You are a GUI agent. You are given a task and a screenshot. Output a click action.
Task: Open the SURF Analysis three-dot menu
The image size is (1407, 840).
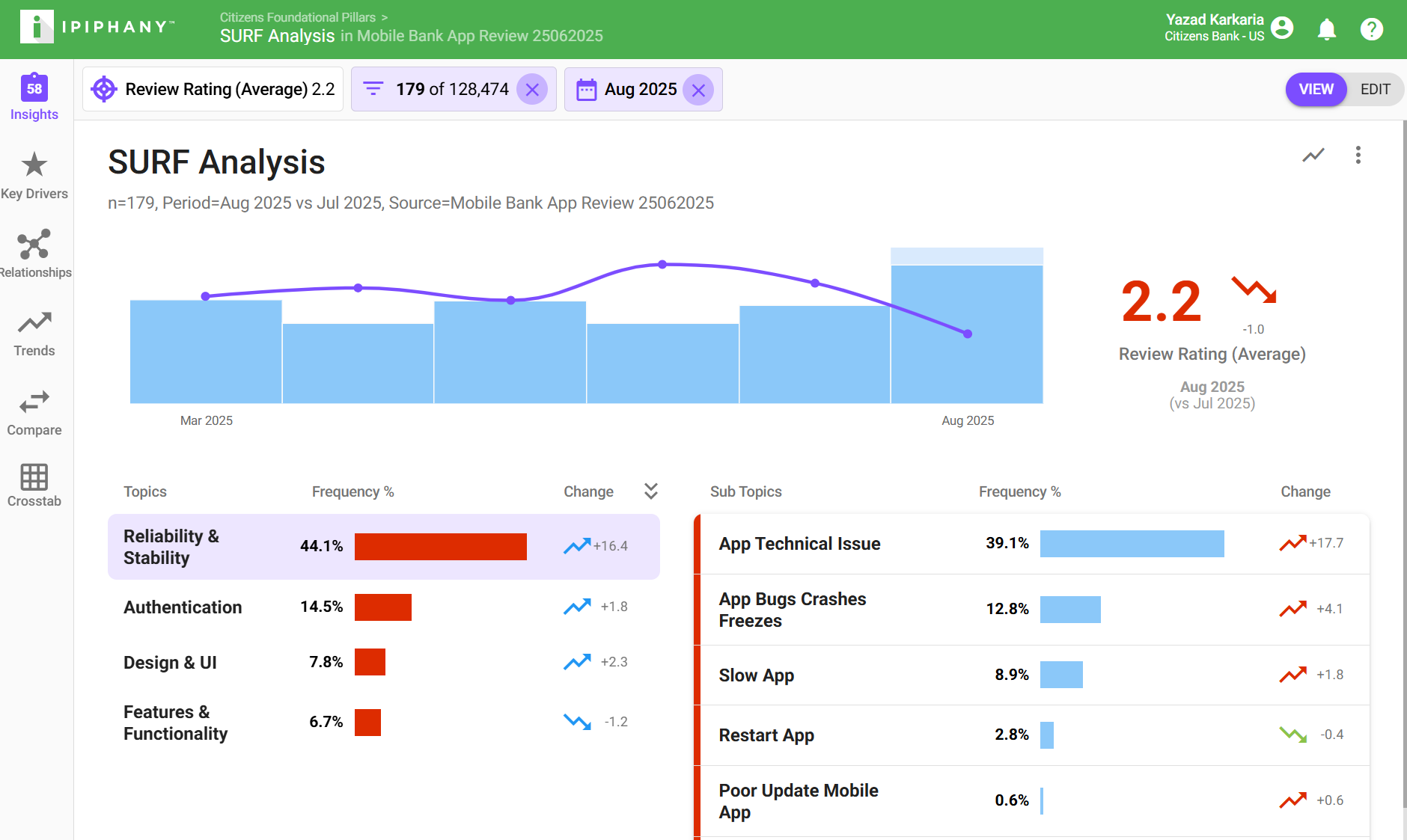pyautogui.click(x=1358, y=155)
